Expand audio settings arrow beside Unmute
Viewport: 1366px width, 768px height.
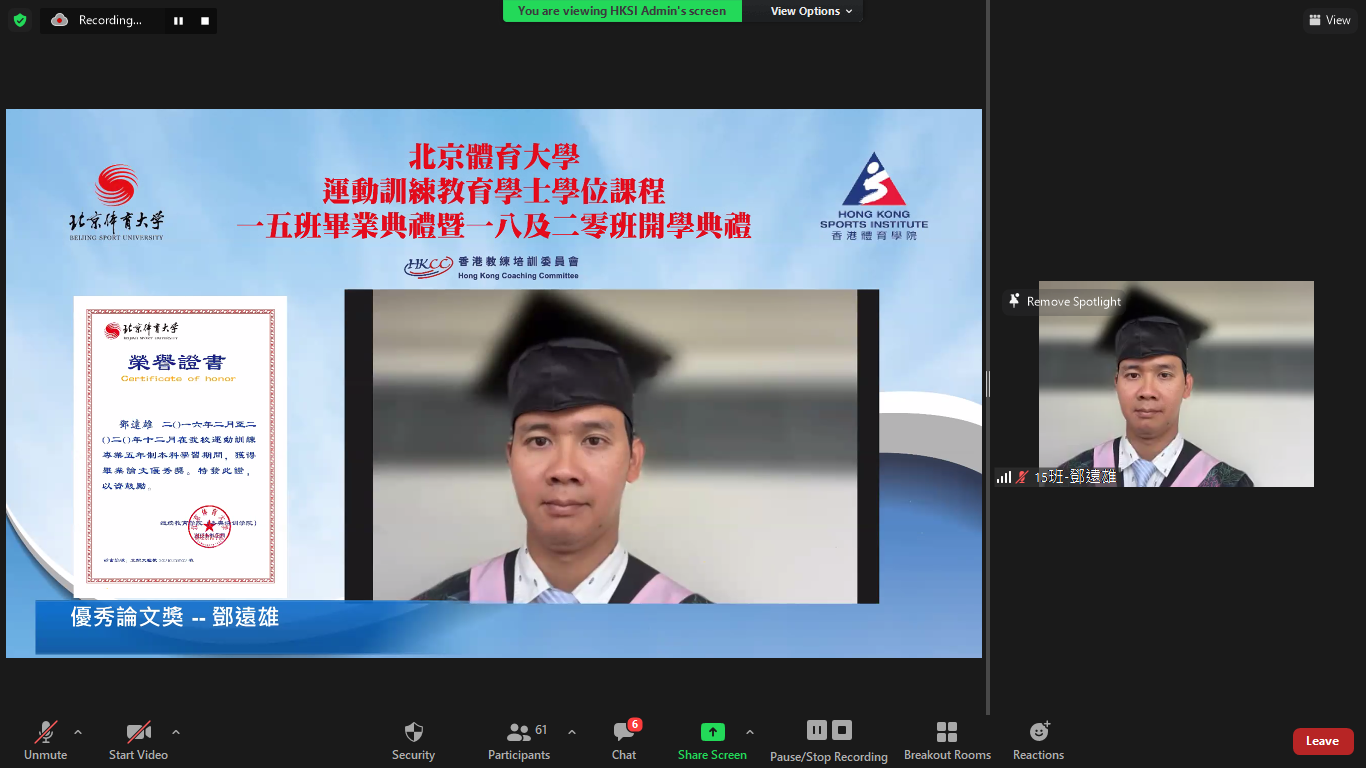tap(78, 732)
